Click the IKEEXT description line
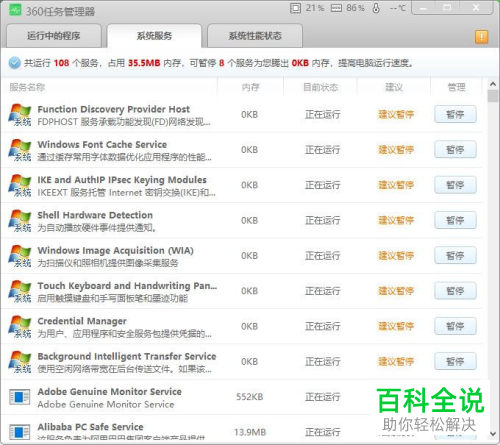 coord(127,193)
